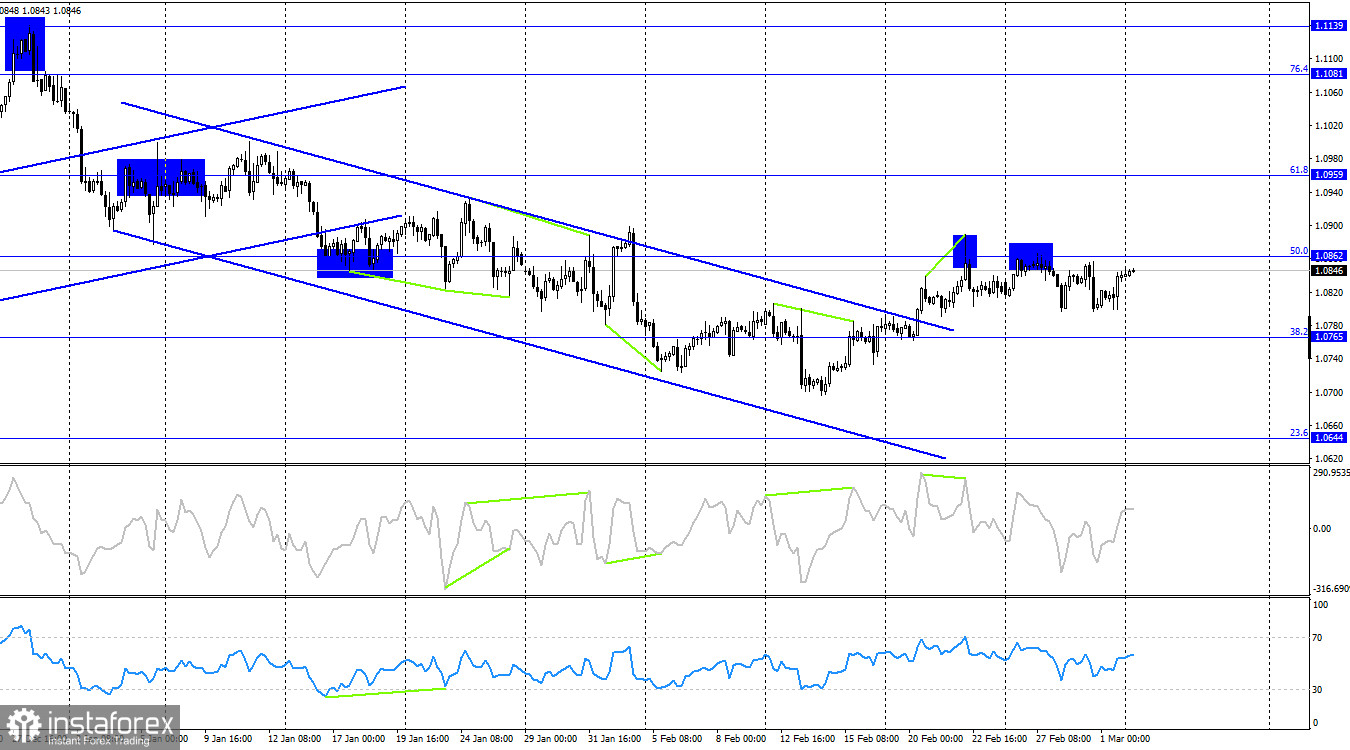Click the 290.9535 oscillator scale value
The height and width of the screenshot is (750, 1350).
point(1330,473)
